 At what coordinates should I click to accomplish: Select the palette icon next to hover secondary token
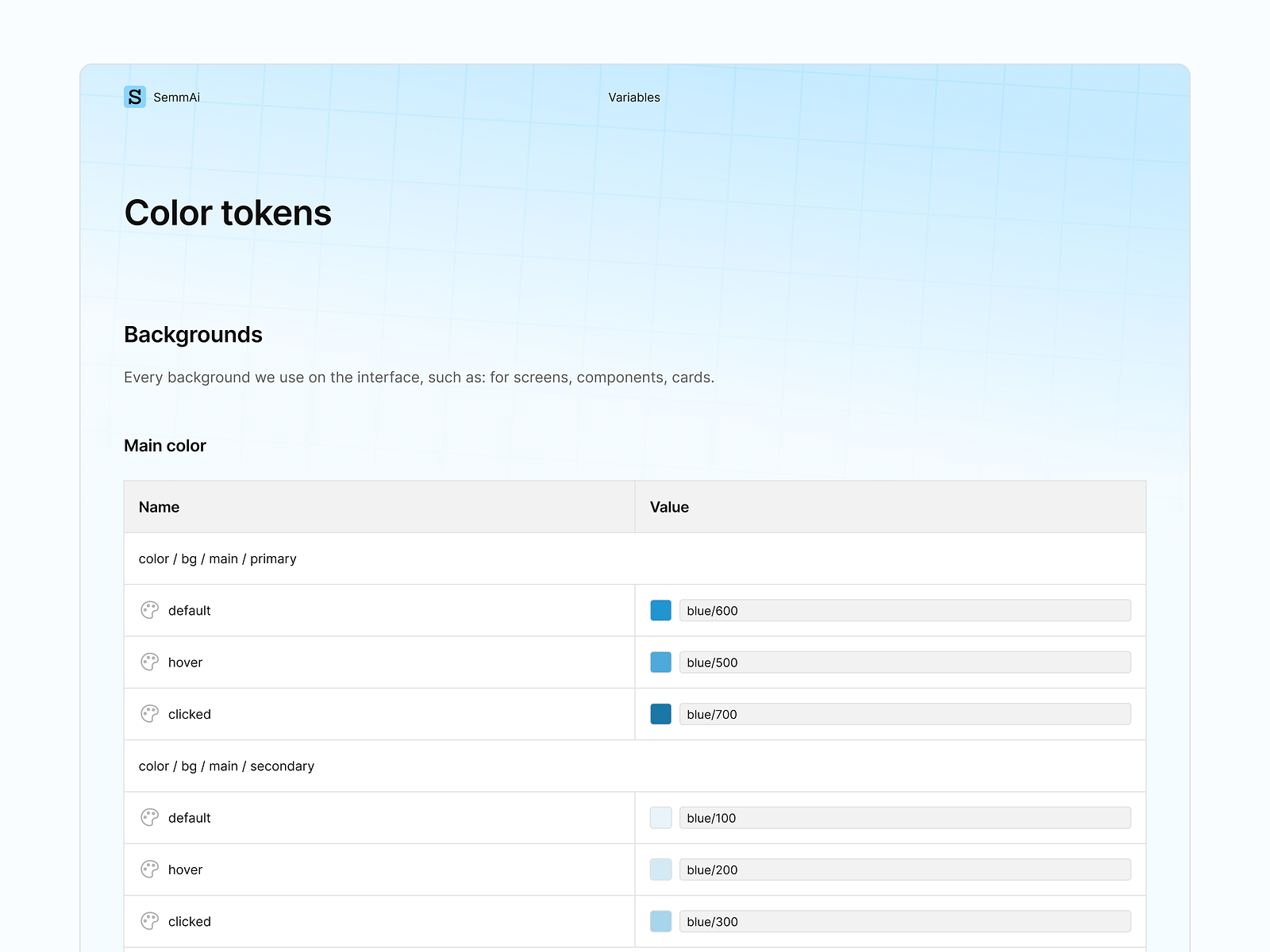149,869
